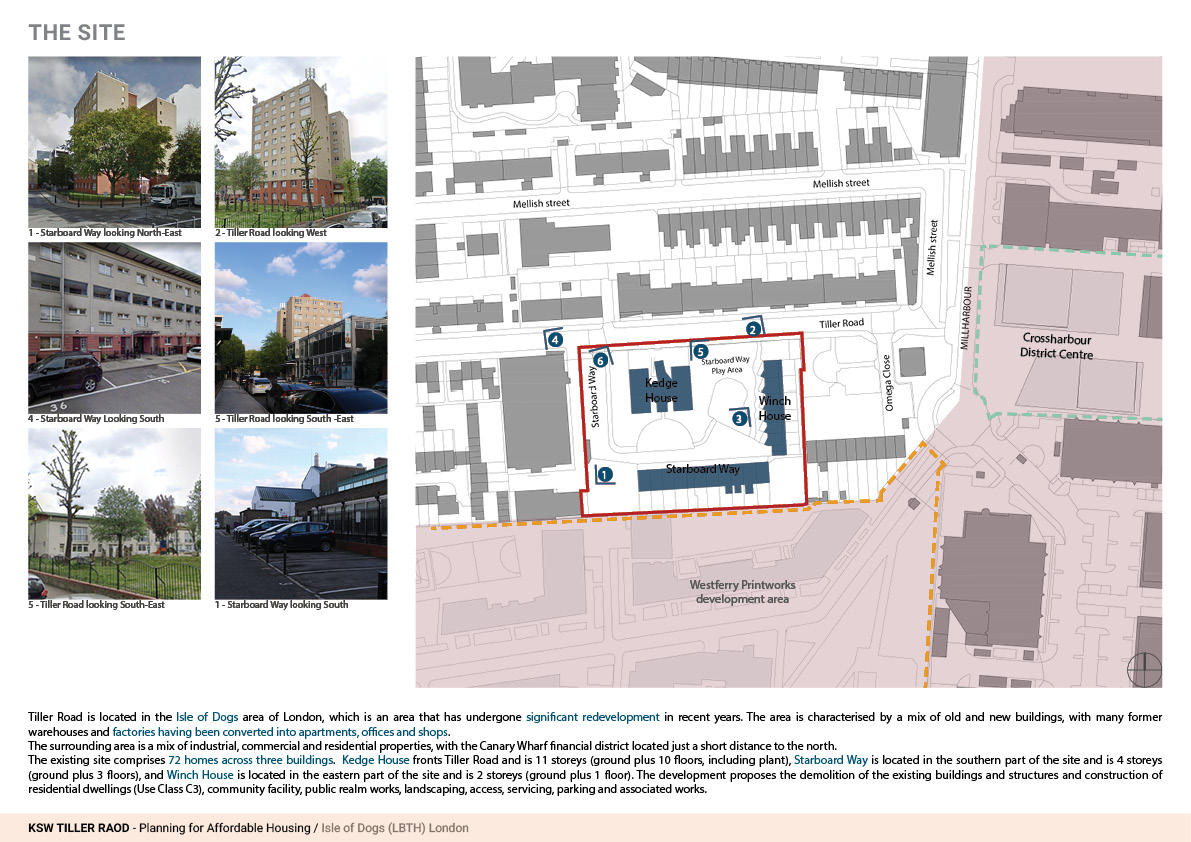Click the Westferry Printworks development area label
Screen dimensions: 1191x842
739,592
